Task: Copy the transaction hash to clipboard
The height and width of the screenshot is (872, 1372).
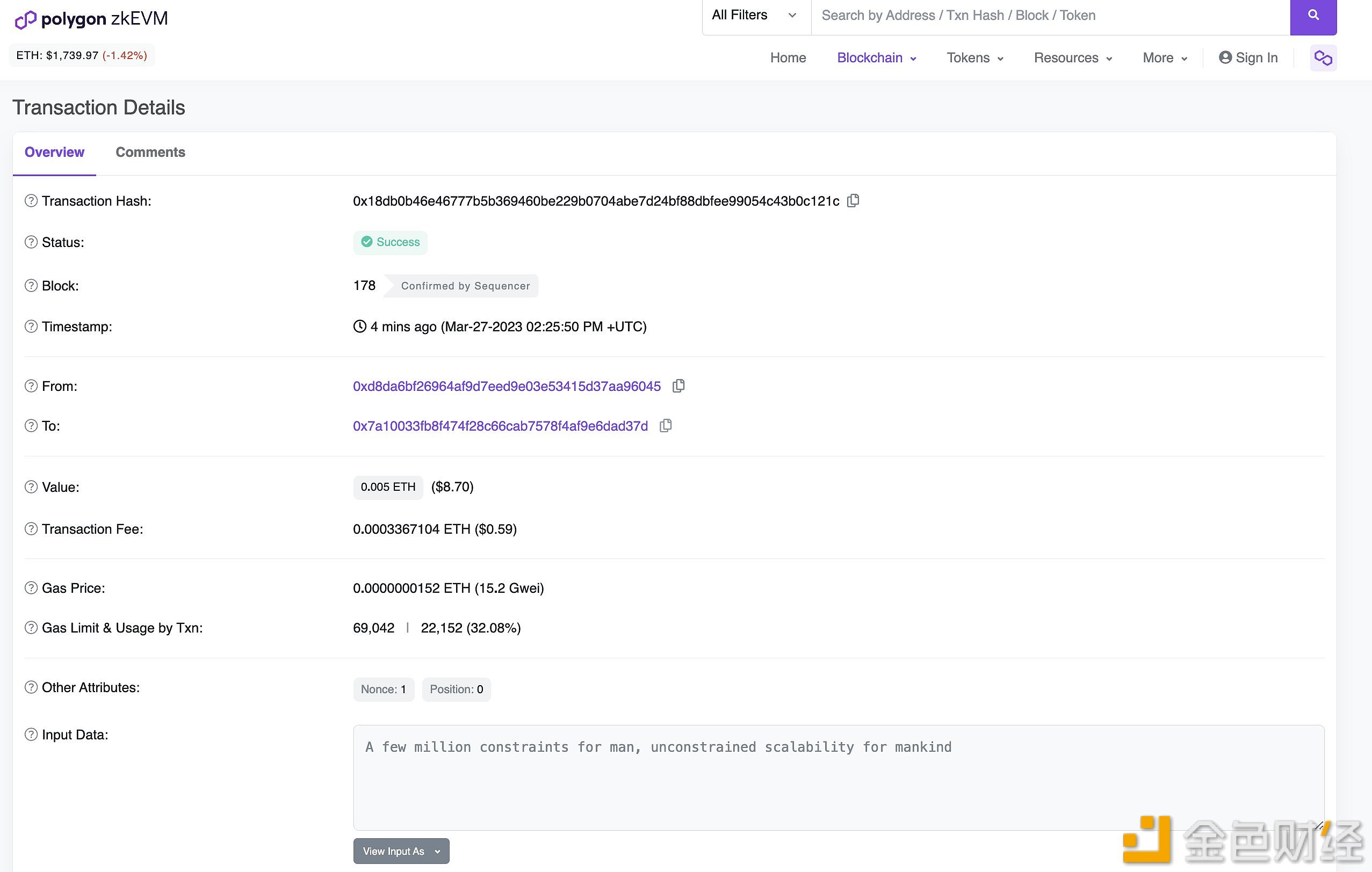Action: click(853, 200)
